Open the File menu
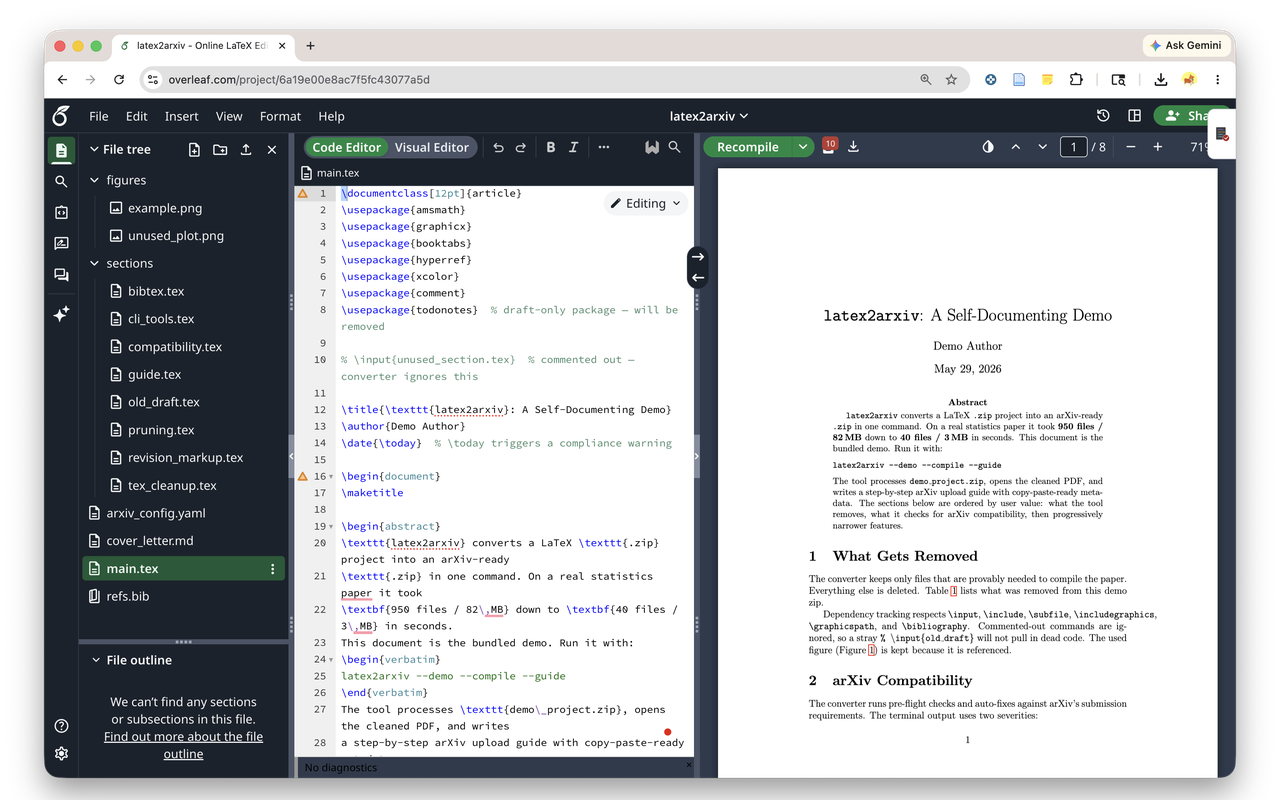Viewport: 1280px width, 800px height. pos(99,116)
